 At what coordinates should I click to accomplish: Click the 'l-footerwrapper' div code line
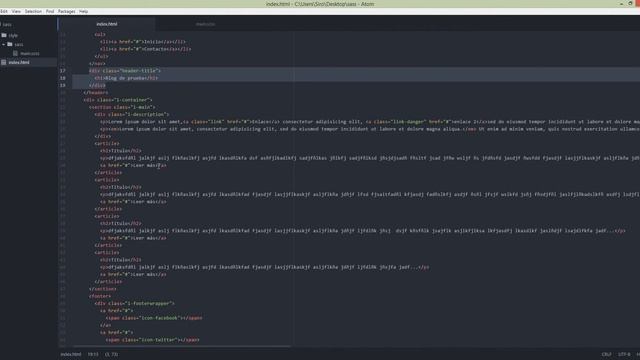(135, 304)
